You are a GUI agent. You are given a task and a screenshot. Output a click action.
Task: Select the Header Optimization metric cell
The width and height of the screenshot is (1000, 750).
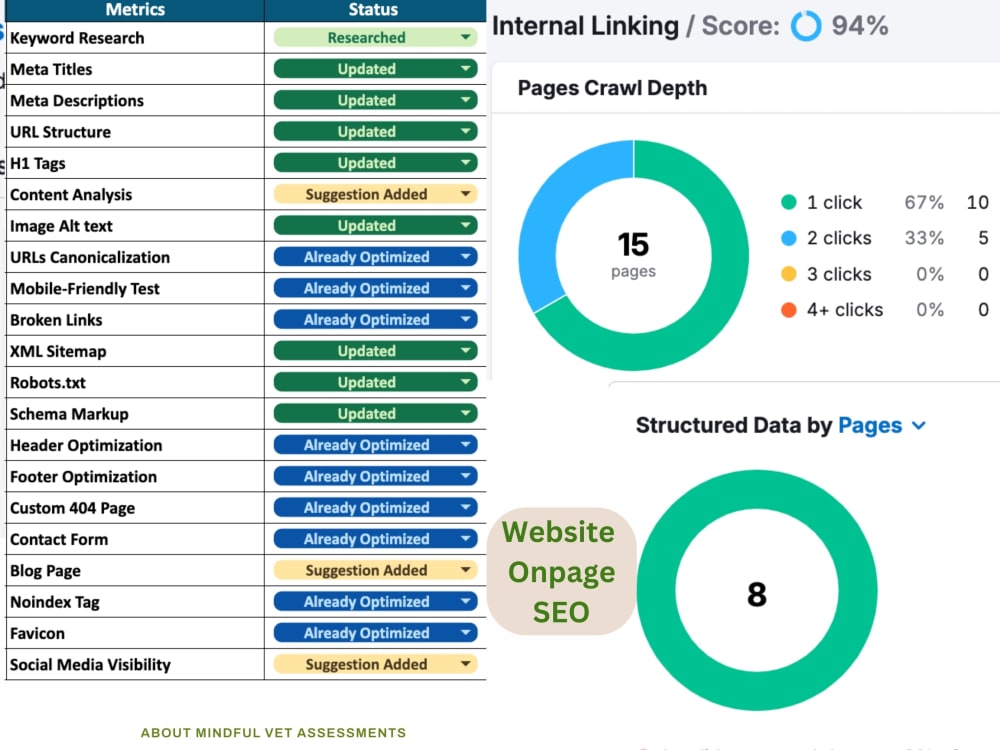(135, 445)
